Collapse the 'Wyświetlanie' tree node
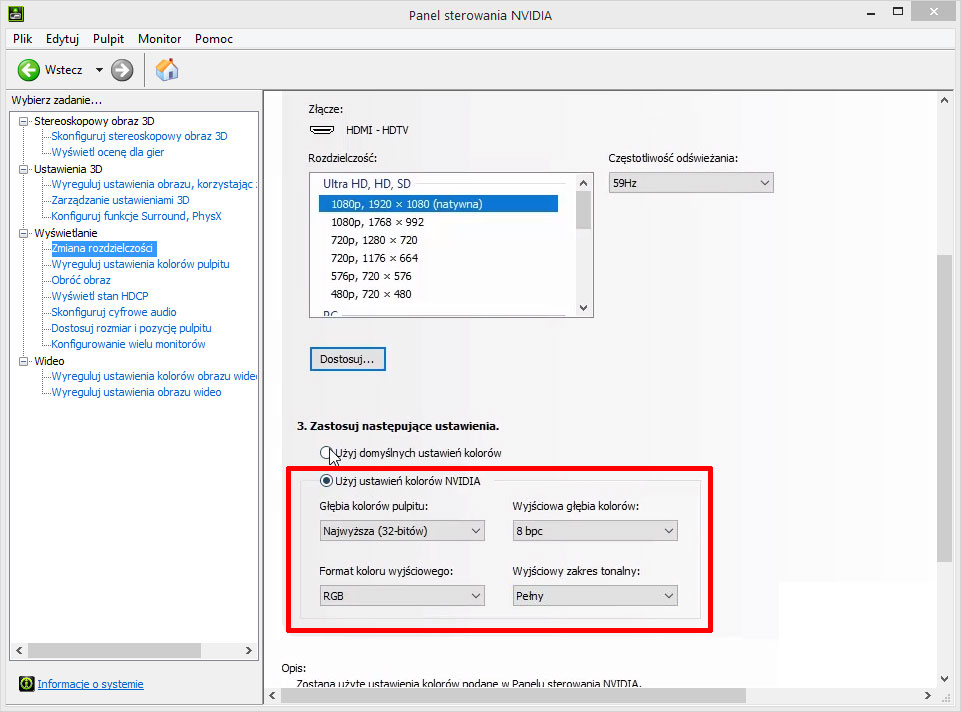 coord(23,233)
